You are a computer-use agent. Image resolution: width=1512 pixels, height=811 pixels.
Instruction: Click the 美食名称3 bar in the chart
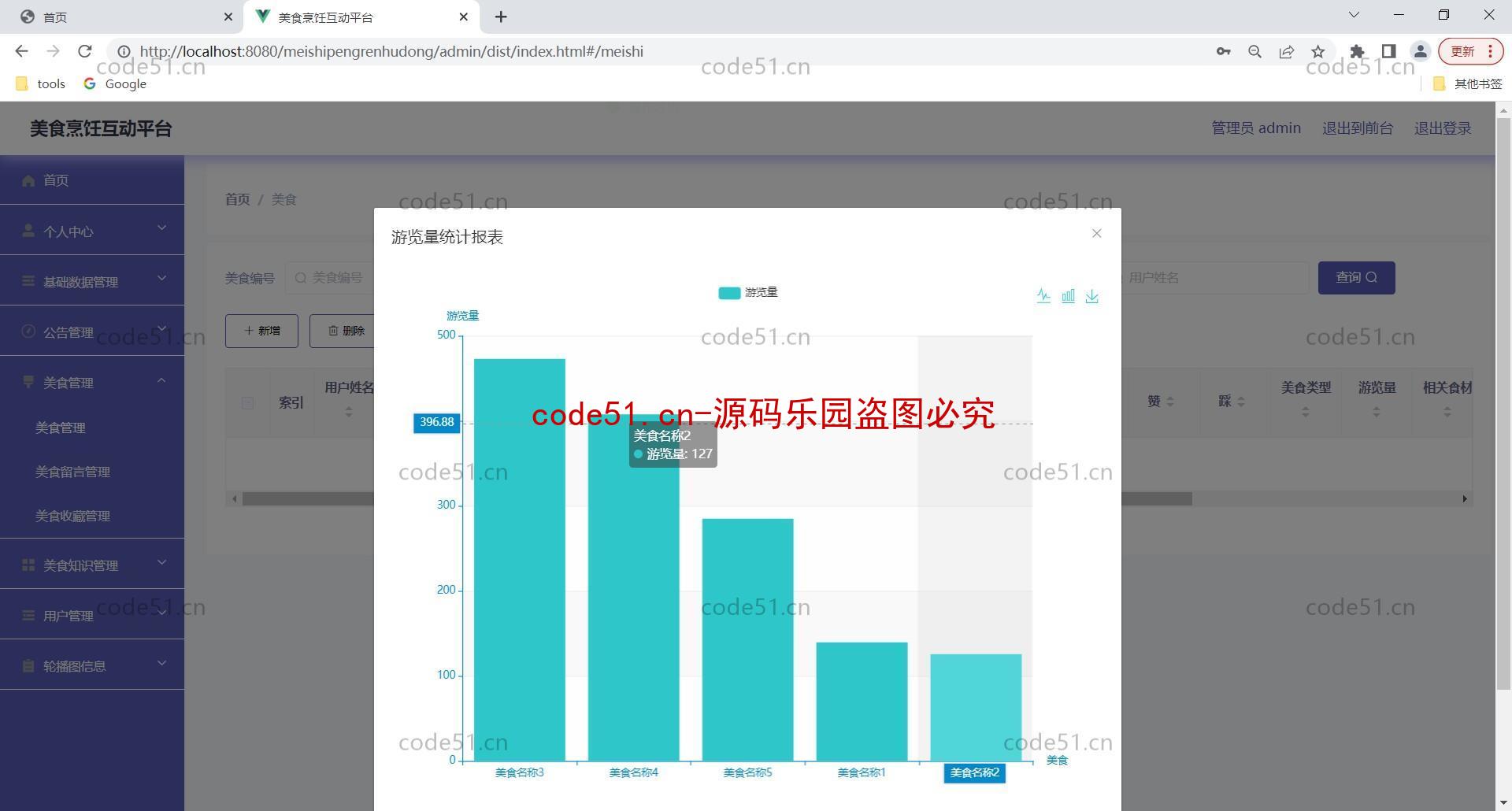520,559
